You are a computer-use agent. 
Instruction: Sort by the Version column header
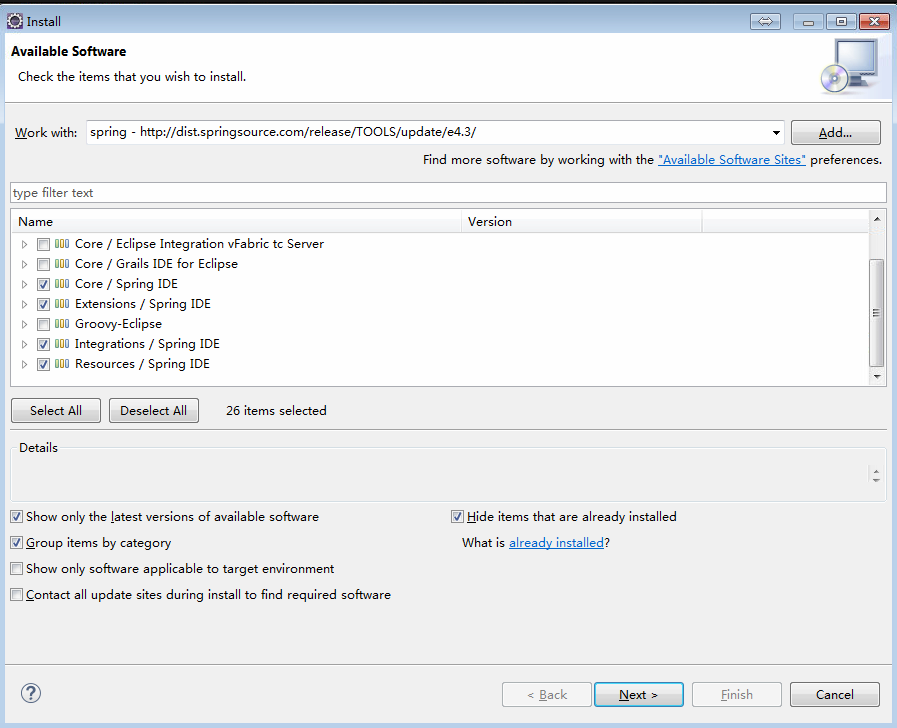pos(582,221)
